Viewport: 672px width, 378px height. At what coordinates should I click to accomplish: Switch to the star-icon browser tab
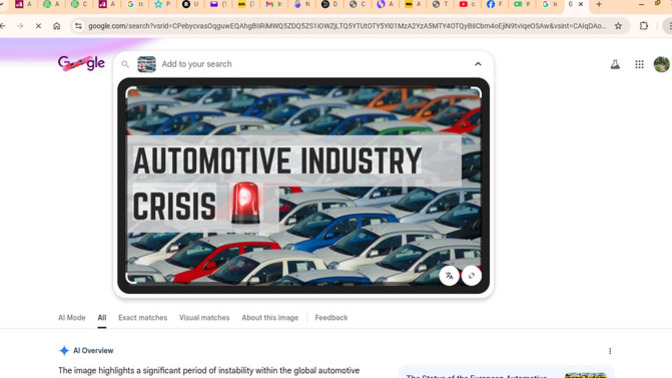pyautogui.click(x=162, y=4)
